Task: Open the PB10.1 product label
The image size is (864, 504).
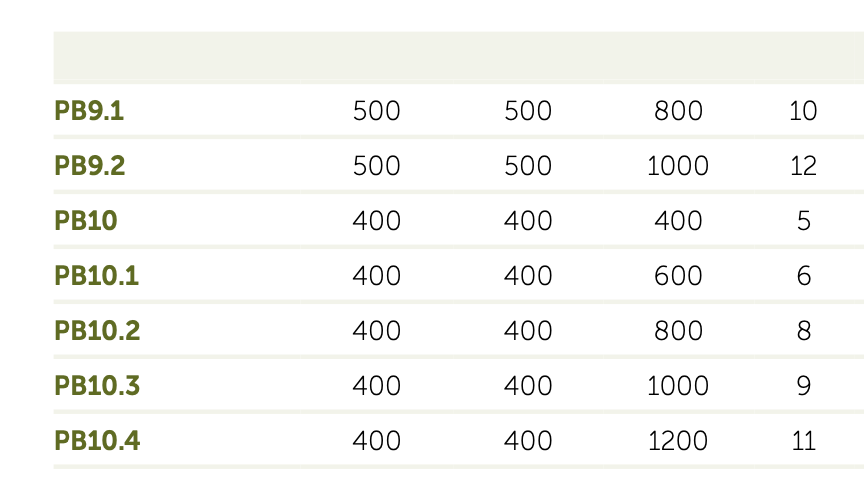Action: (x=97, y=275)
